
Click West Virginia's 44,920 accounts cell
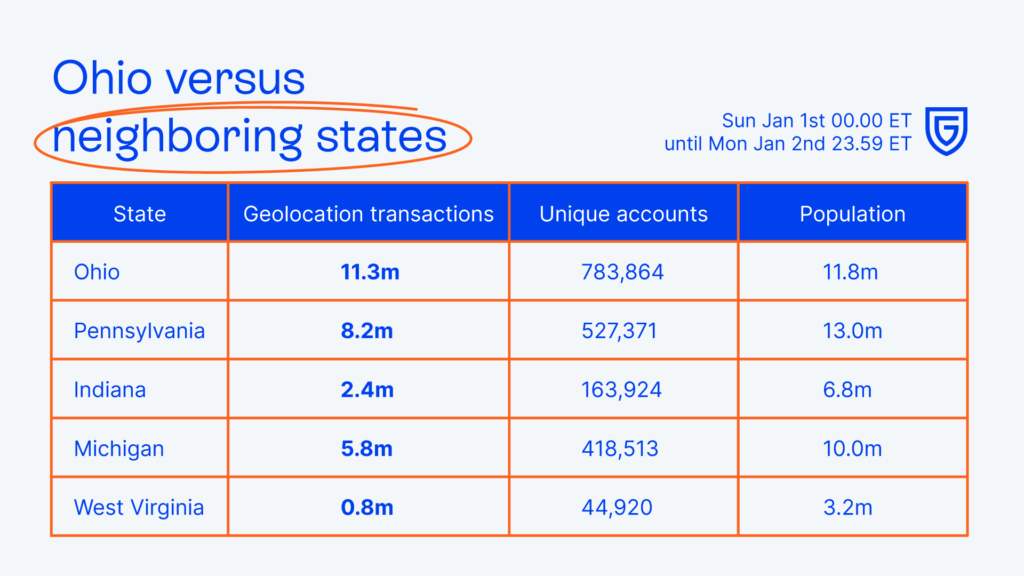[x=622, y=508]
